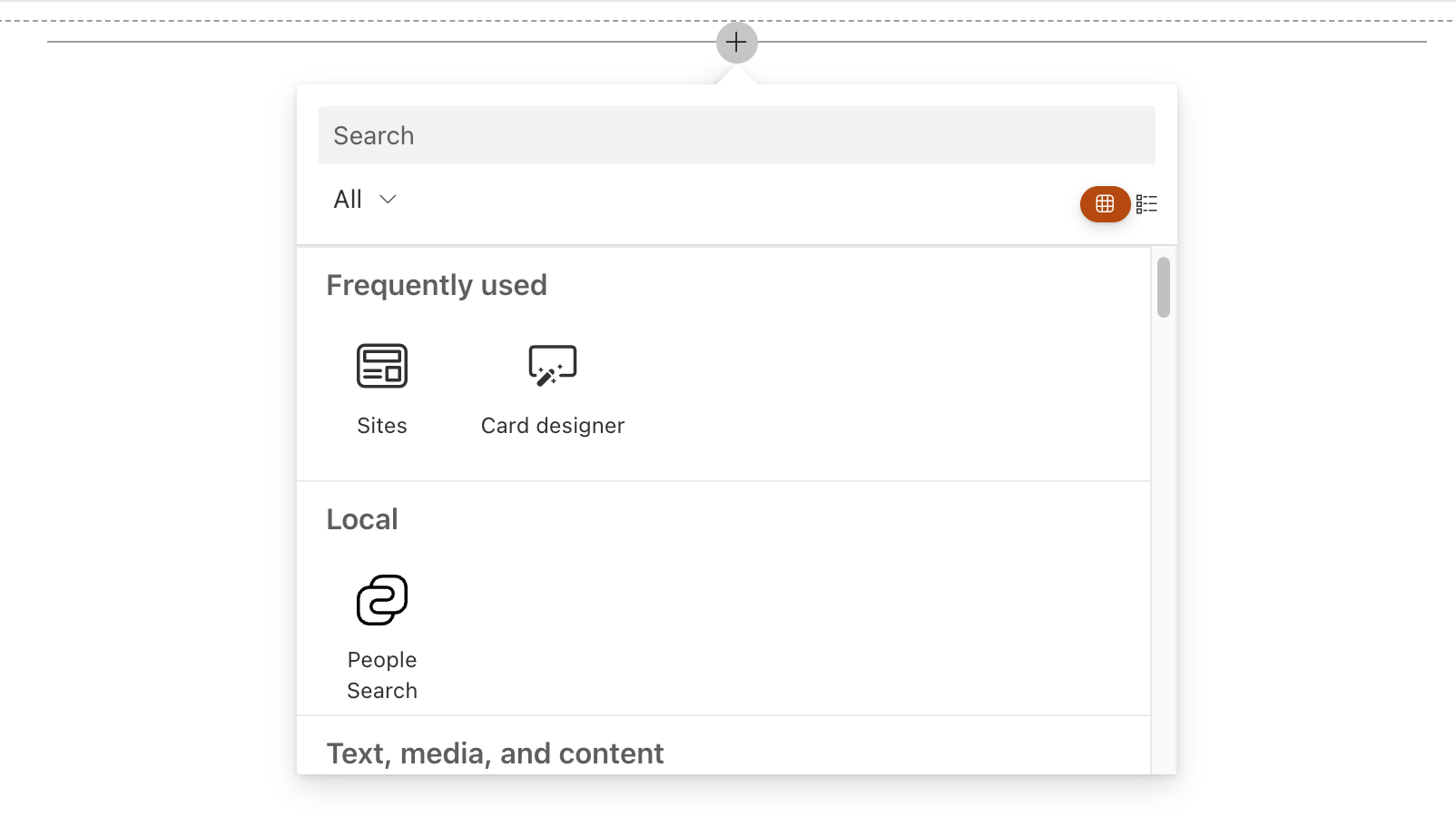Viewport: 1456px width, 817px height.
Task: Click the Sites label text
Action: 380,425
